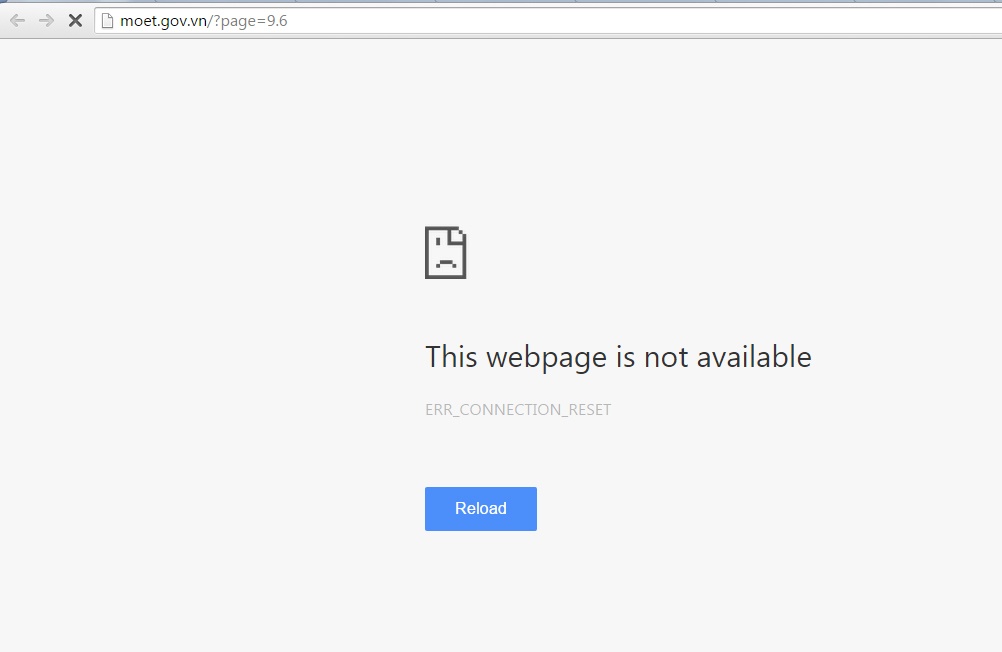This screenshot has height=652, width=1002.
Task: Click the ?page=9.6 part of the URL
Action: click(250, 21)
